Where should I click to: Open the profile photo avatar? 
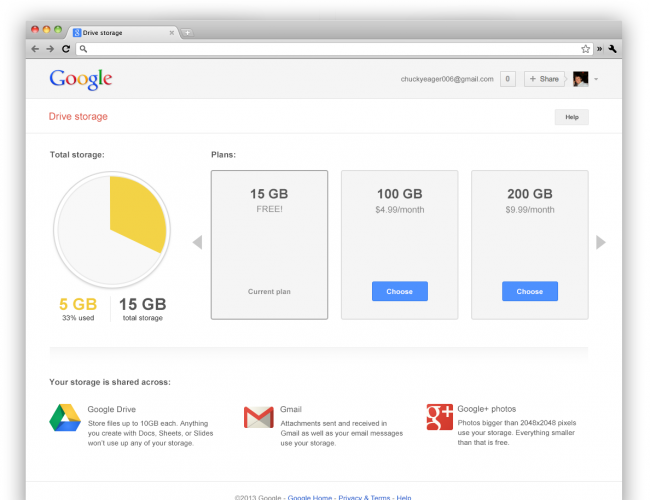(580, 79)
